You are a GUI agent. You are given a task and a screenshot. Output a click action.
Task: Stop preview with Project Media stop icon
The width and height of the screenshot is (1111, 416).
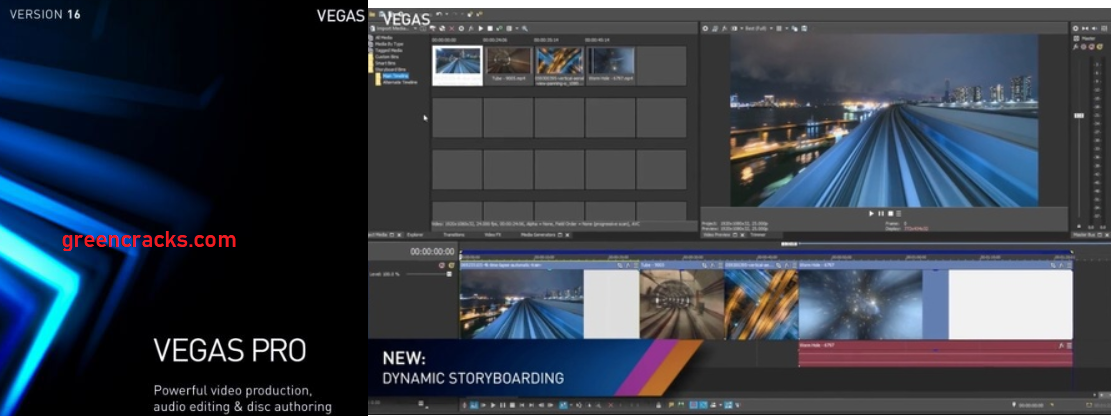490,28
